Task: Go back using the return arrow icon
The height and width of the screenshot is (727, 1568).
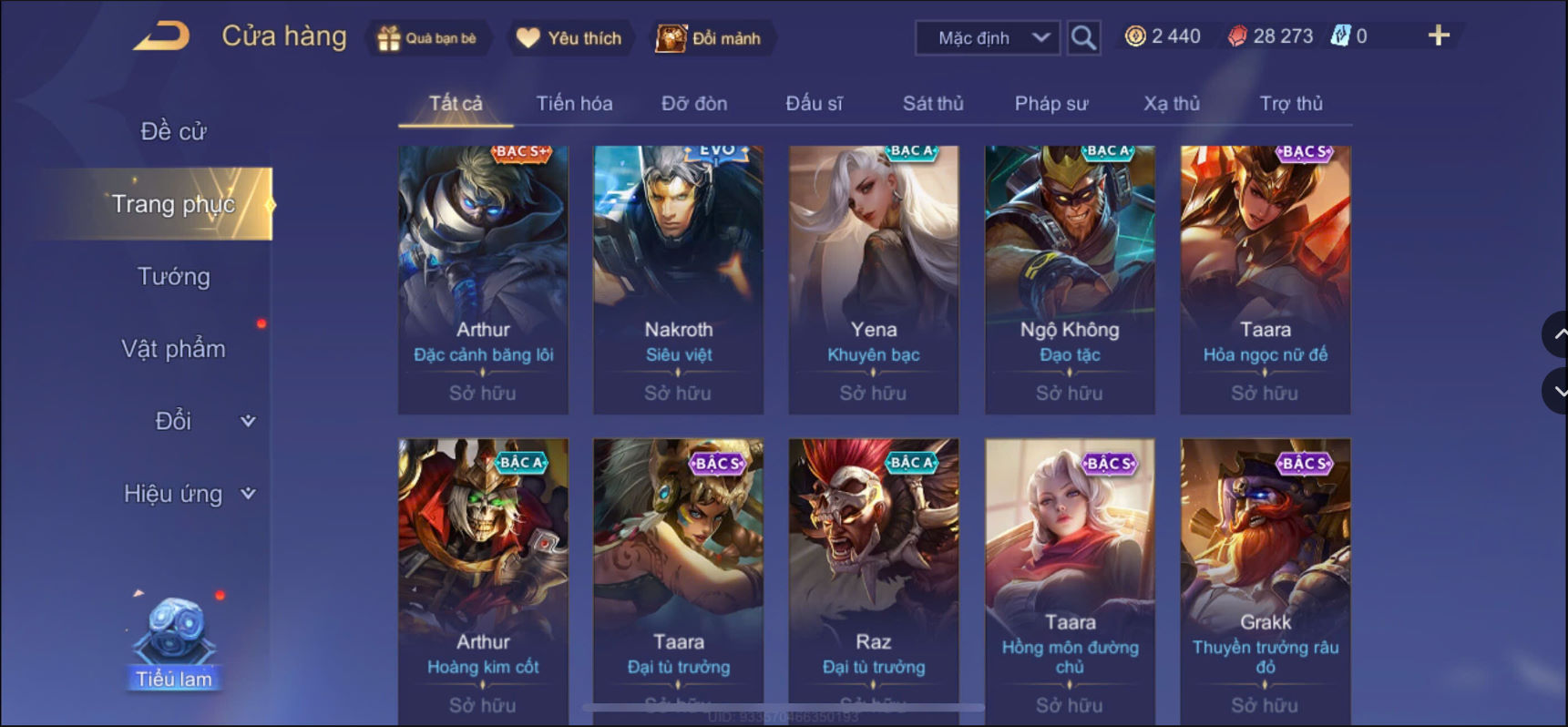Action: [x=162, y=36]
